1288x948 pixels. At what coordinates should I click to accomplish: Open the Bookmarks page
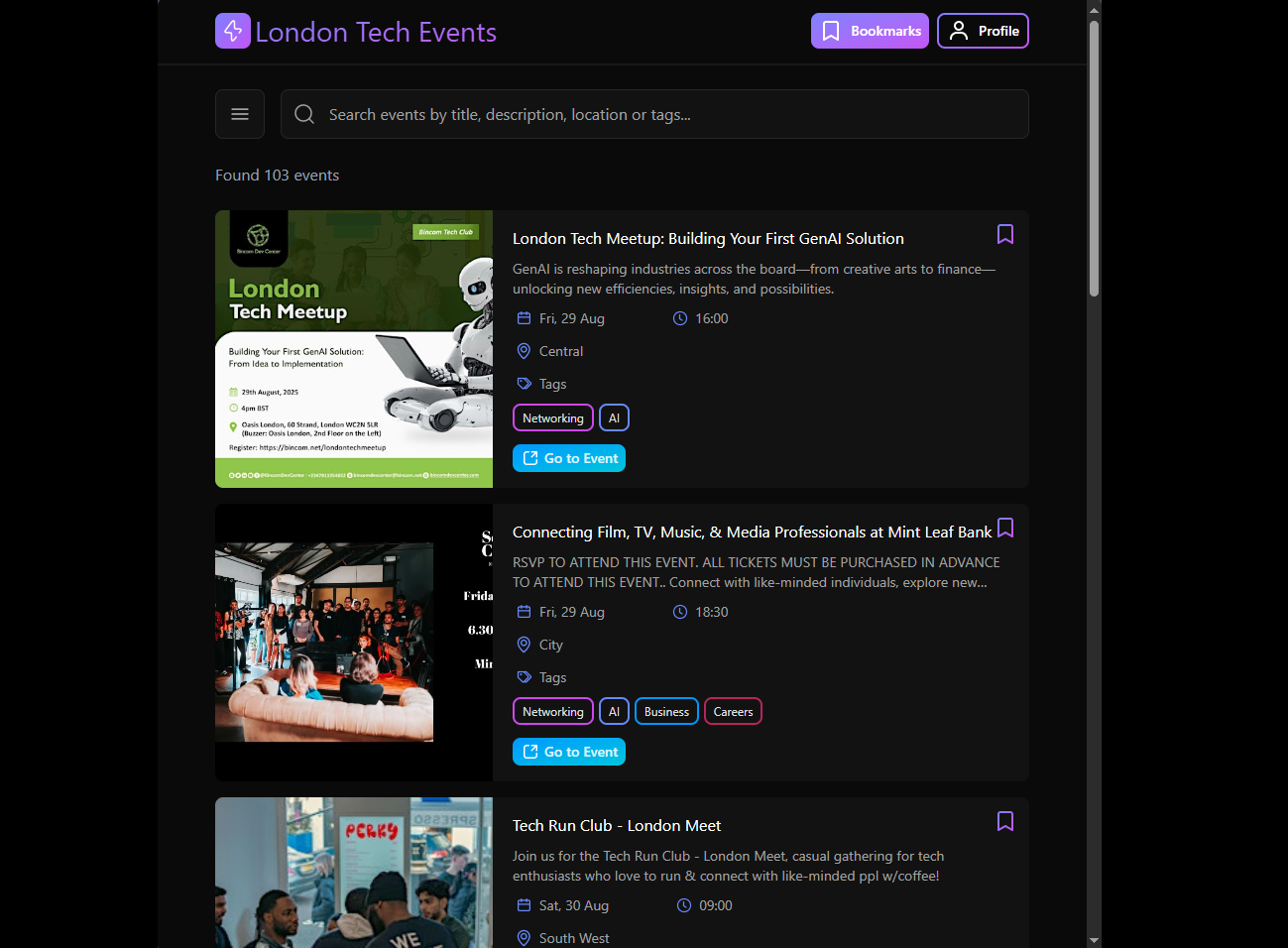point(870,31)
